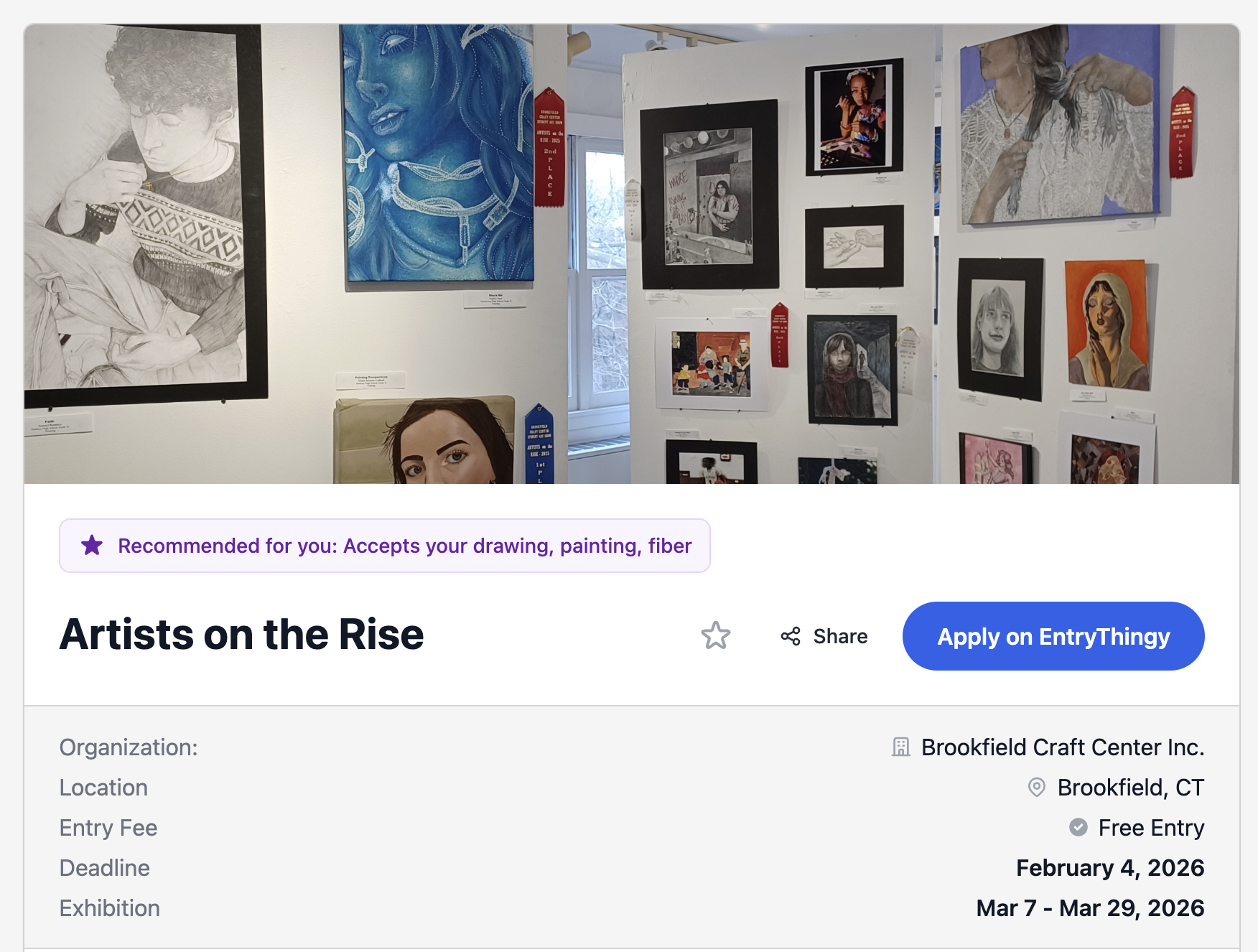Click the checkmark badge beside Free Entry
Image resolution: width=1258 pixels, height=952 pixels.
[1078, 828]
